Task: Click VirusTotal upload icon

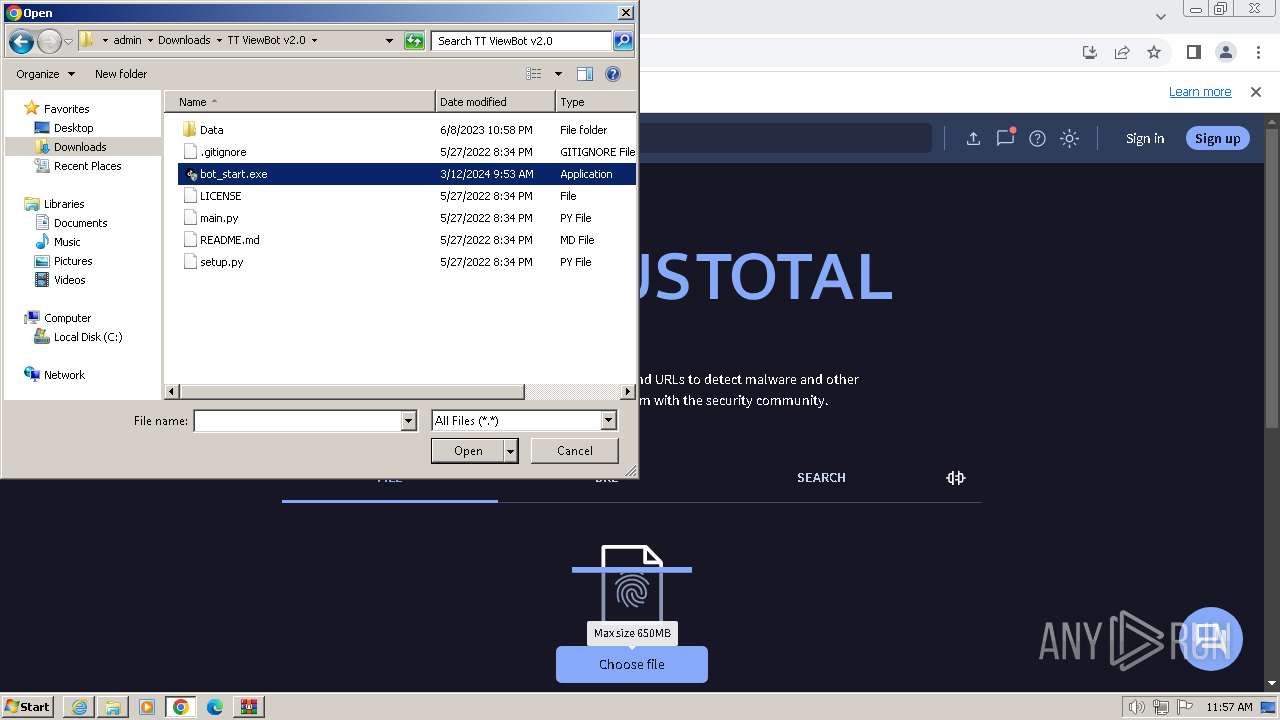Action: click(x=973, y=139)
